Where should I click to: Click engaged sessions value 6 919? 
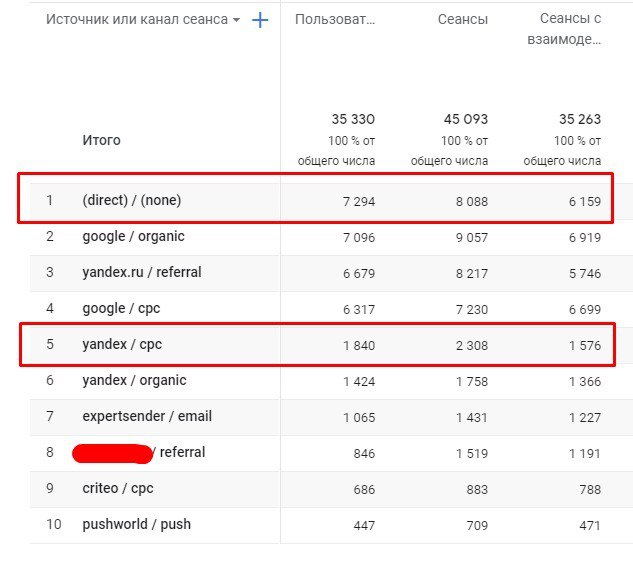click(x=585, y=237)
